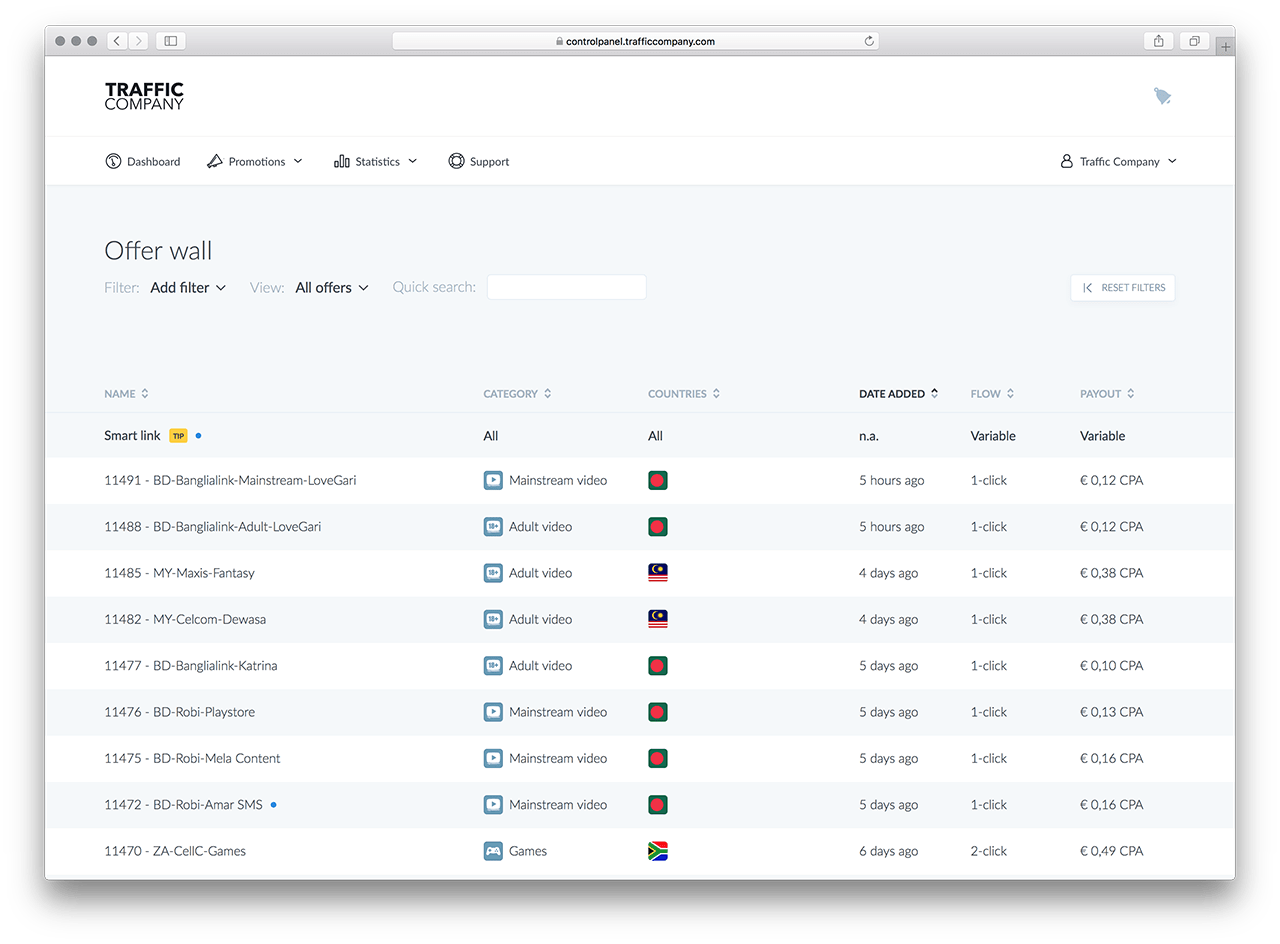
Task: Click Adult video 18+ icon in row 11488
Action: [493, 526]
